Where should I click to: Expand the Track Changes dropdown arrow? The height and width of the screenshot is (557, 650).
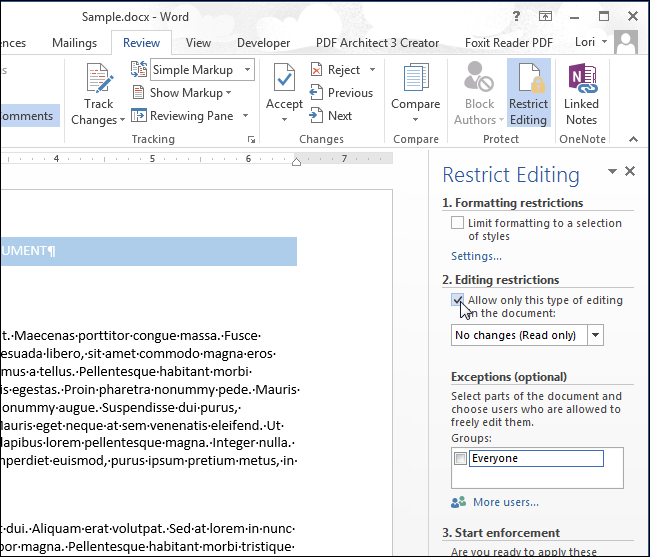[122, 120]
